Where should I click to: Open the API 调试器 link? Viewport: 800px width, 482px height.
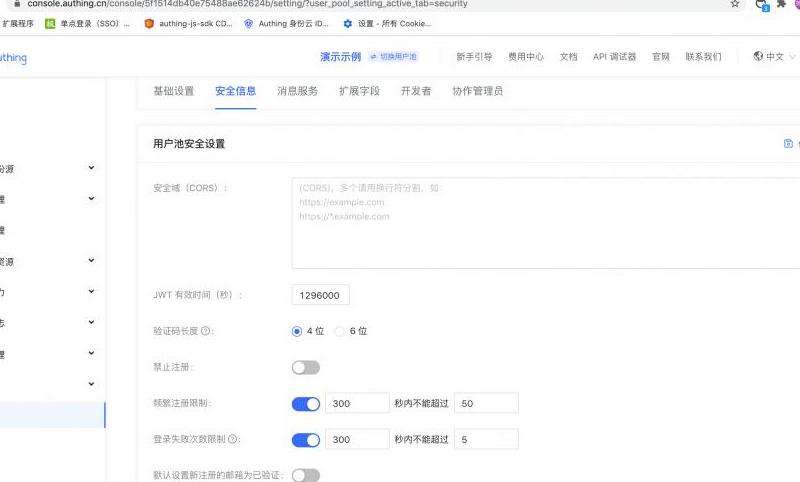tap(614, 57)
